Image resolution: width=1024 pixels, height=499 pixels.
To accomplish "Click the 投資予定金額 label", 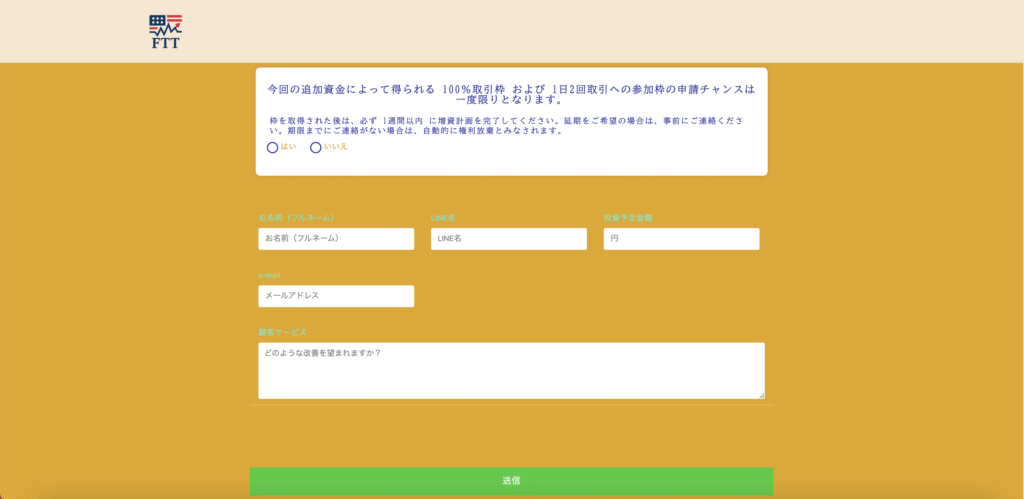I will pos(628,218).
